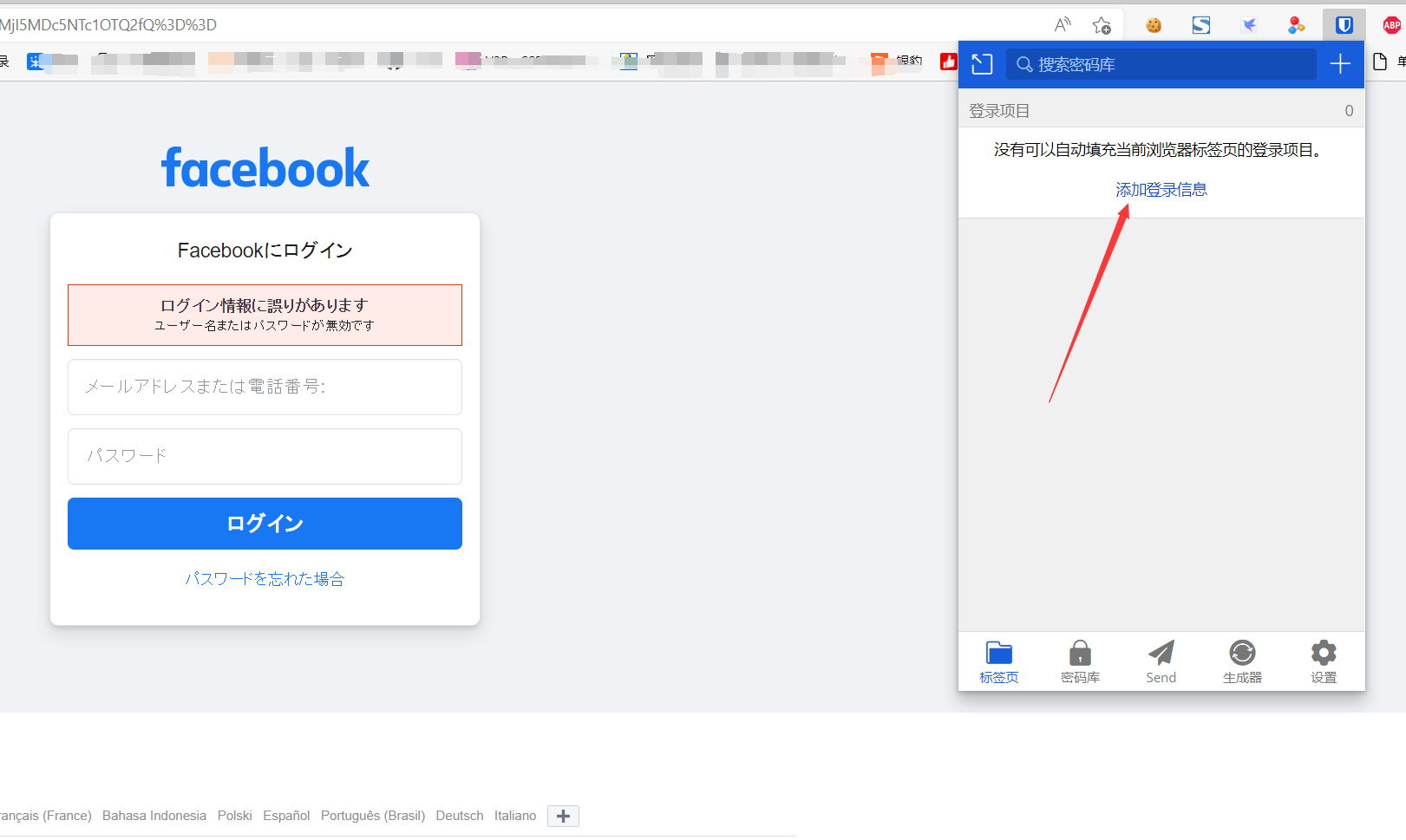Click the red bookmark icon in bookmarks bar

[x=949, y=62]
